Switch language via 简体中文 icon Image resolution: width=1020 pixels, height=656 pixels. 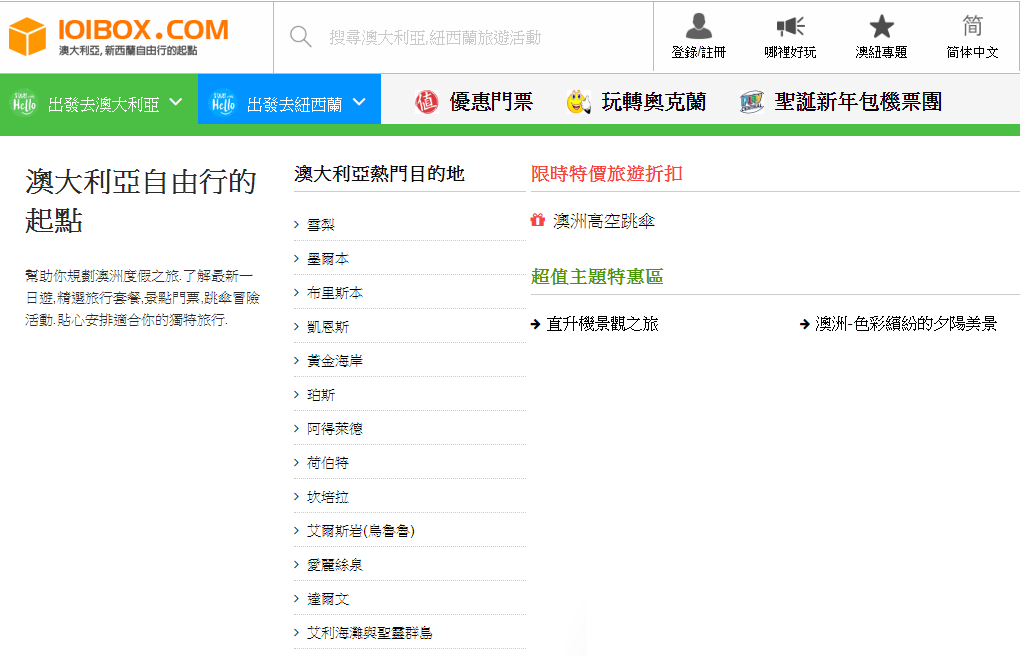pyautogui.click(x=972, y=27)
